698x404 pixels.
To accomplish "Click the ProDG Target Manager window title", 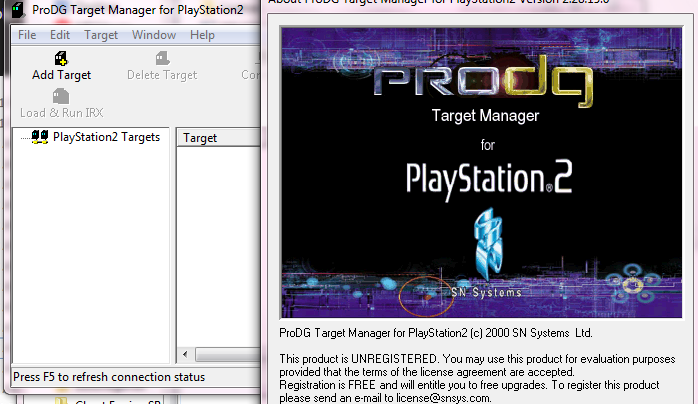I will click(138, 10).
